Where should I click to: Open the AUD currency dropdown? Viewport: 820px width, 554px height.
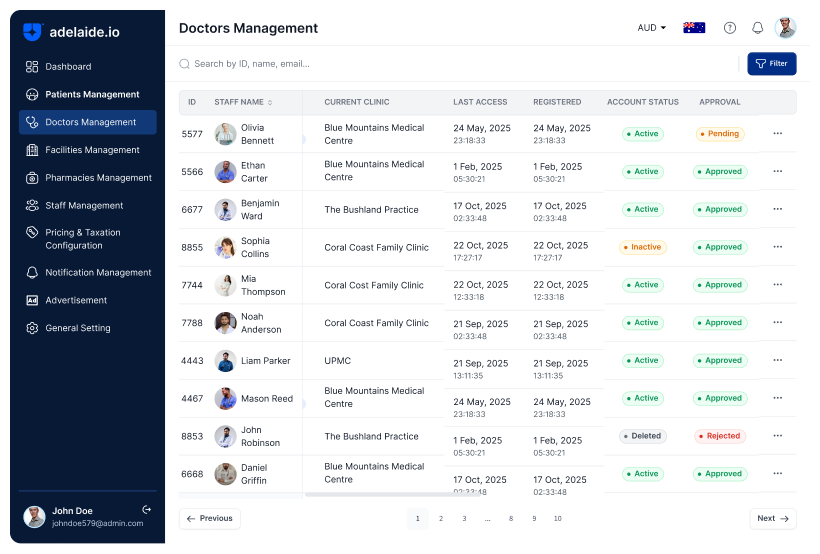[652, 28]
